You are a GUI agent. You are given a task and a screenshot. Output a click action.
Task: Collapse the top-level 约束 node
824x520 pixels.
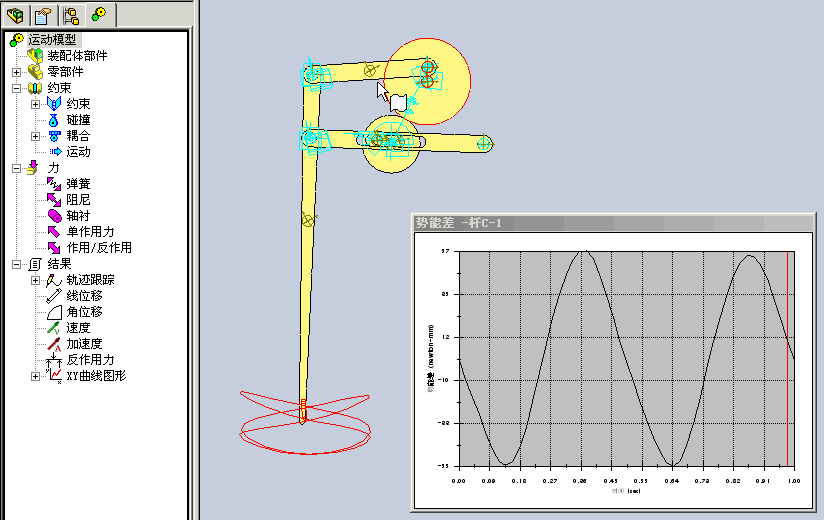16,88
